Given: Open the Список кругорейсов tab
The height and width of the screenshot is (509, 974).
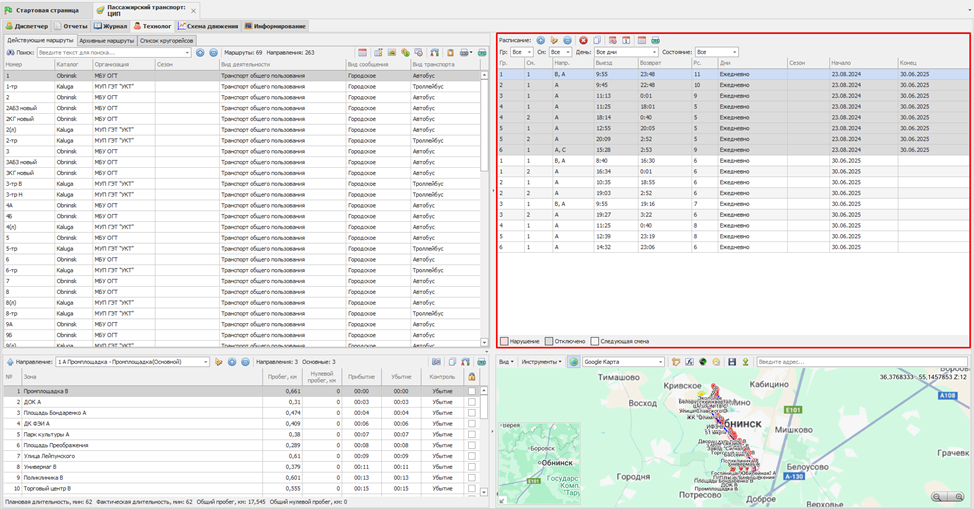Looking at the screenshot, I should 166,40.
